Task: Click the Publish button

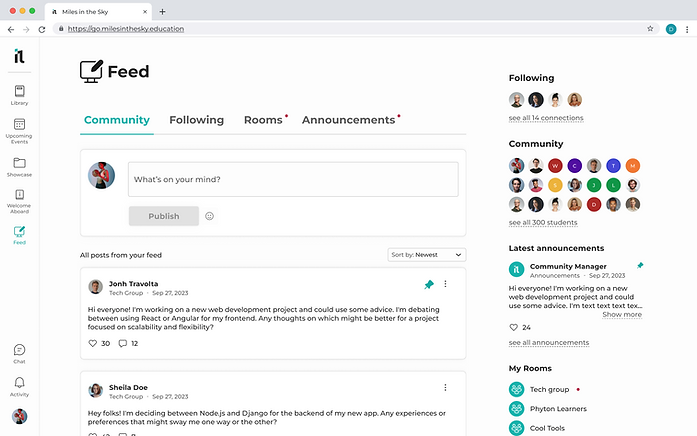Action: pyautogui.click(x=164, y=216)
